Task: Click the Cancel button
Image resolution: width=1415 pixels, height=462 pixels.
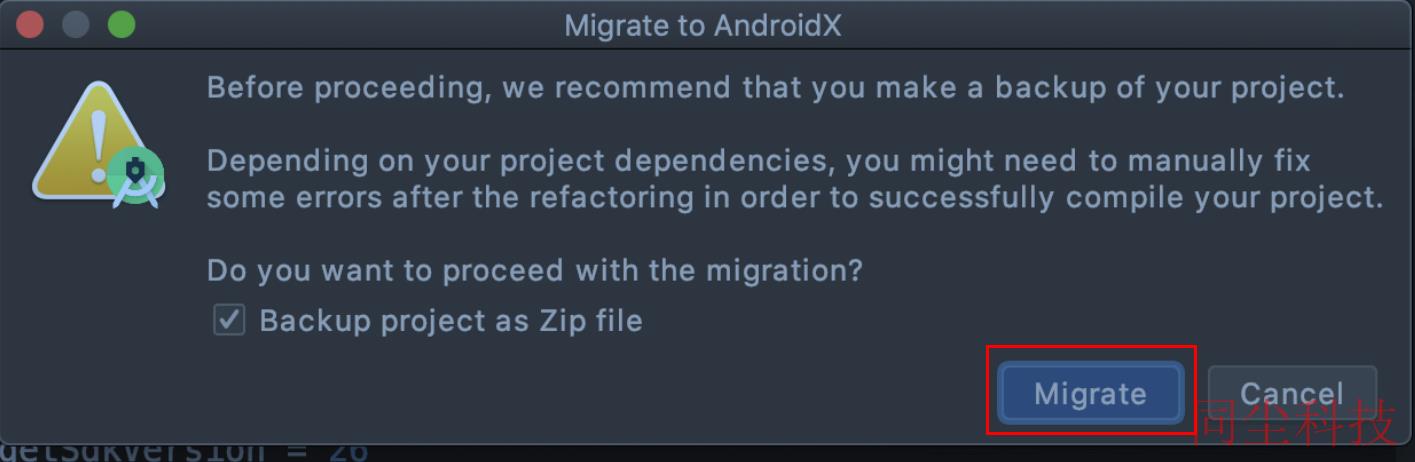Action: point(1292,393)
